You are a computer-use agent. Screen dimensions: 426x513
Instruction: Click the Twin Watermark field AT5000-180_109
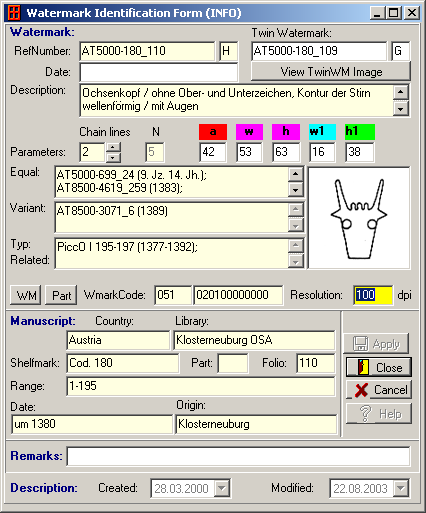tap(319, 51)
